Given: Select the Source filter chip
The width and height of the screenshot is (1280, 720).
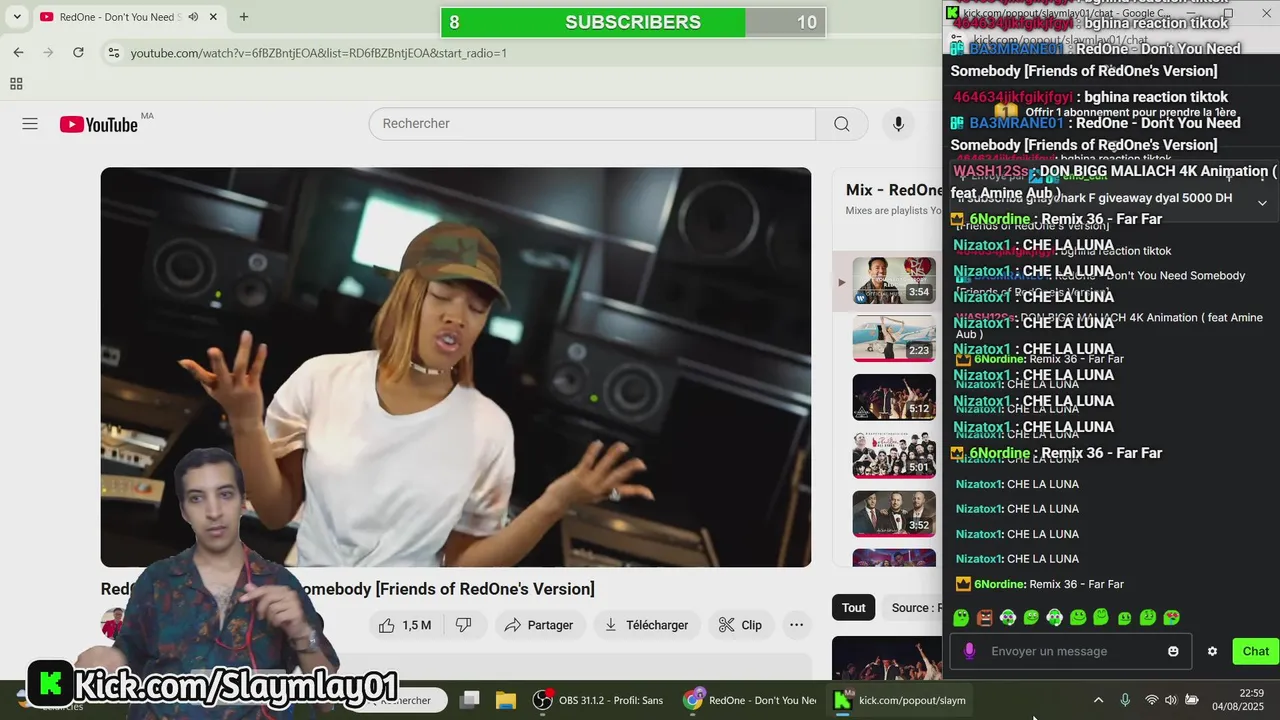Looking at the screenshot, I should 912,607.
